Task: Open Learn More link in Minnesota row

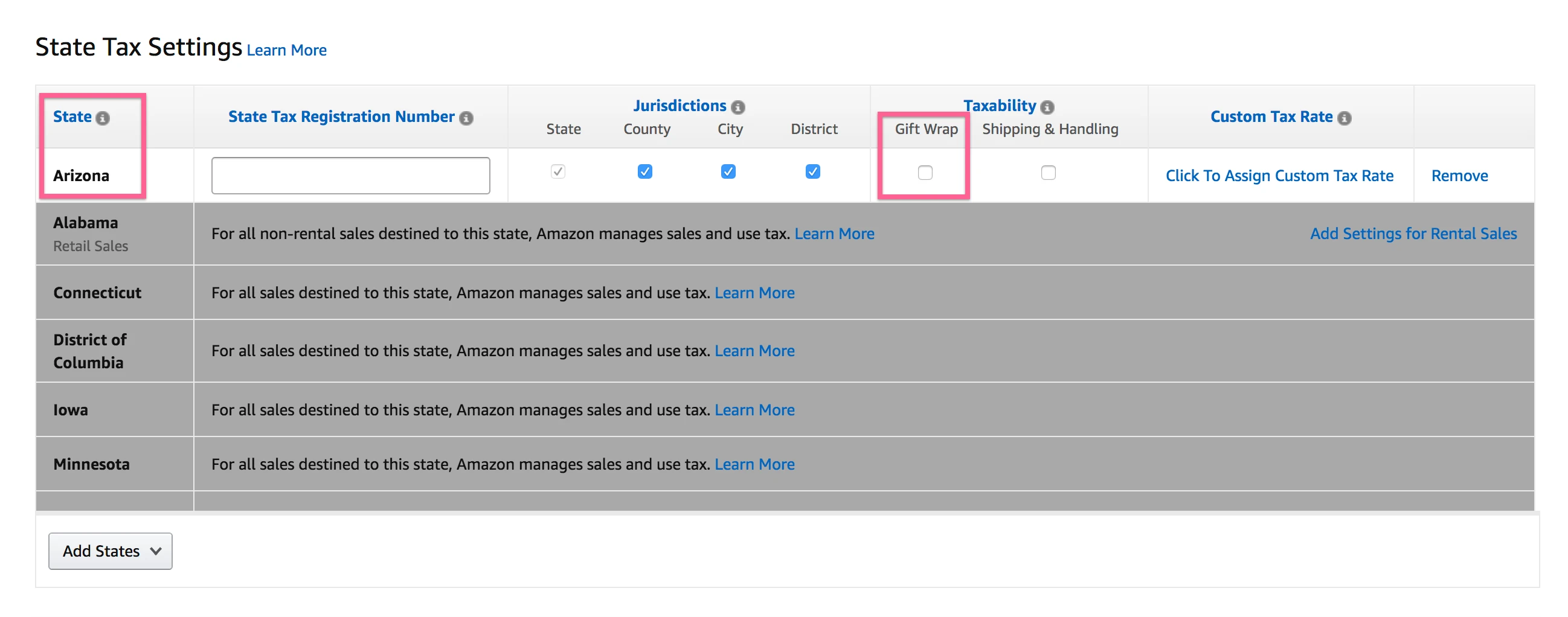Action: click(754, 464)
